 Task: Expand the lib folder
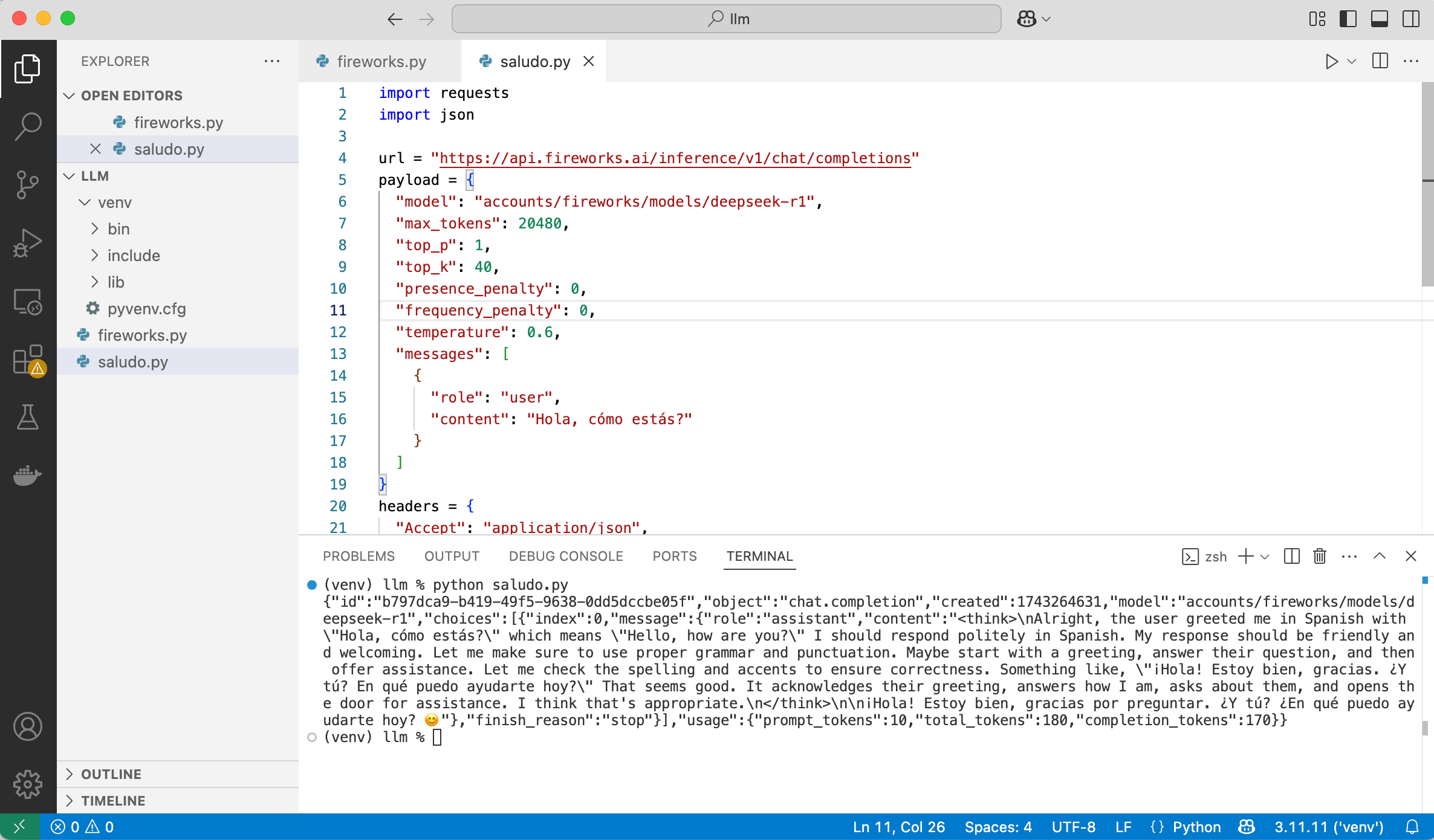tap(95, 282)
